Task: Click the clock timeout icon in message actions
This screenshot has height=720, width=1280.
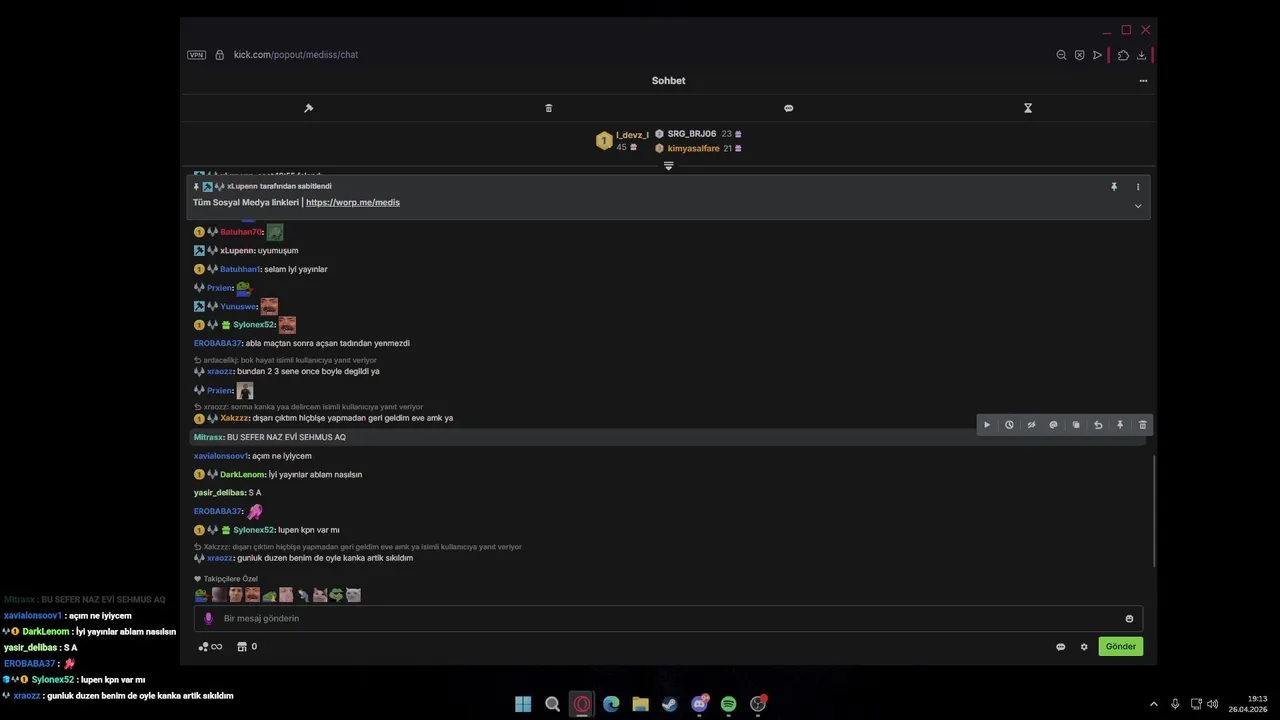Action: [1009, 425]
